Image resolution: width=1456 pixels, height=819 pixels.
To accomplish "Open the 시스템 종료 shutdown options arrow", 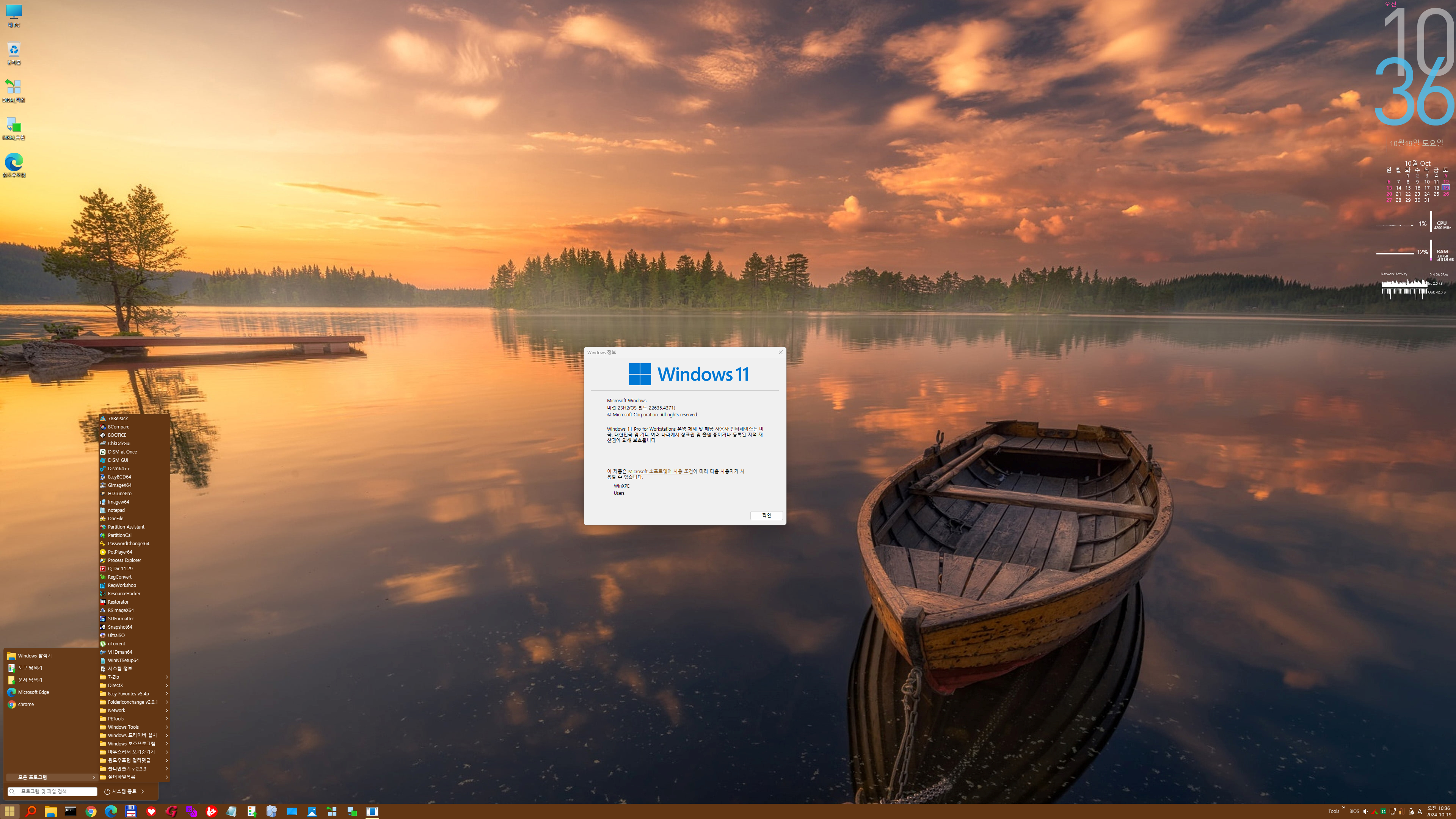I will point(143,791).
